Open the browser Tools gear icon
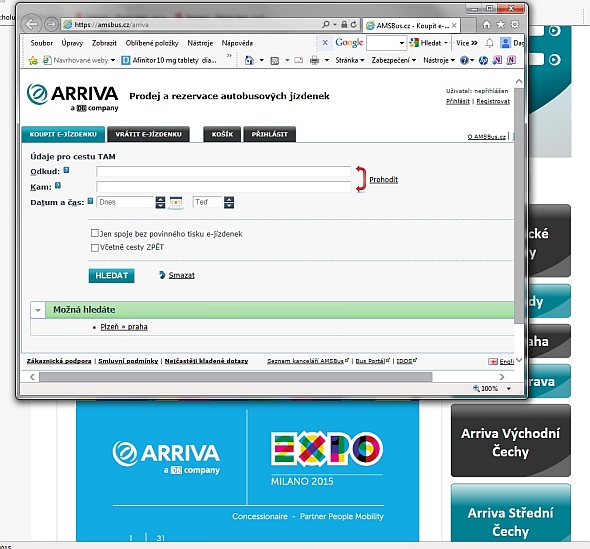 pos(515,25)
